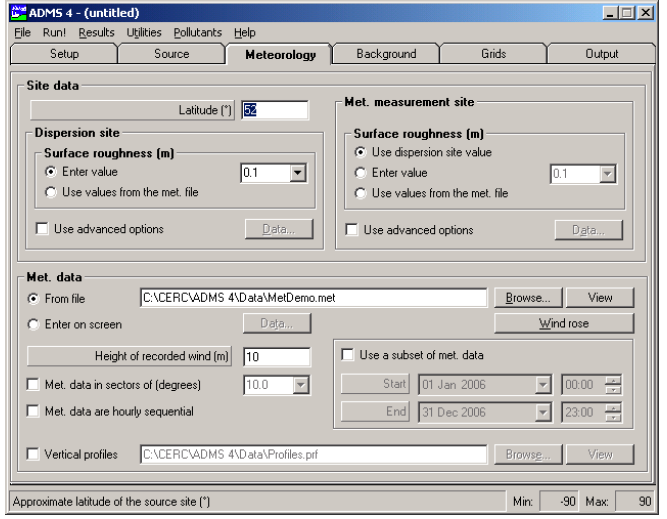This screenshot has width=667, height=519.
Task: Select the Enter on screen radio button
Action: click(33, 325)
